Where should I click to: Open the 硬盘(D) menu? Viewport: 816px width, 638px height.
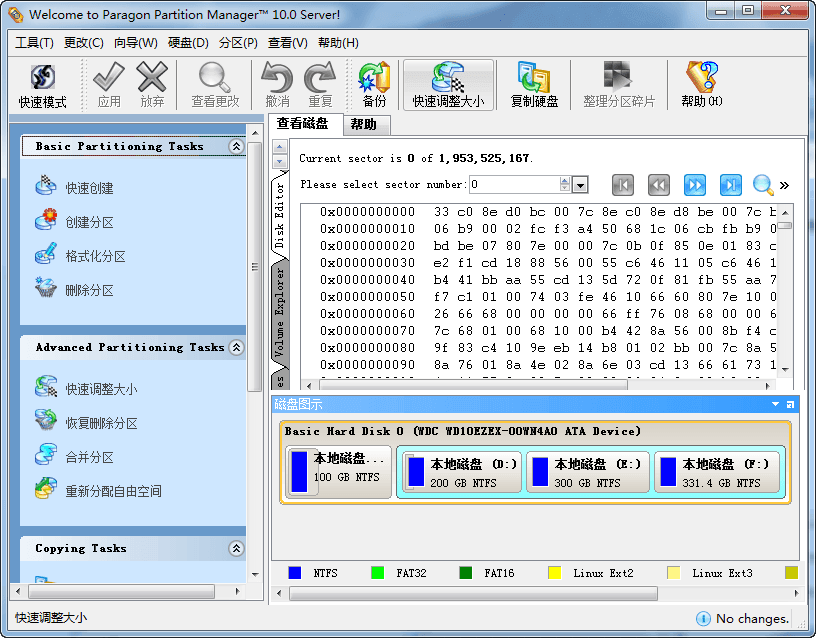tap(188, 43)
